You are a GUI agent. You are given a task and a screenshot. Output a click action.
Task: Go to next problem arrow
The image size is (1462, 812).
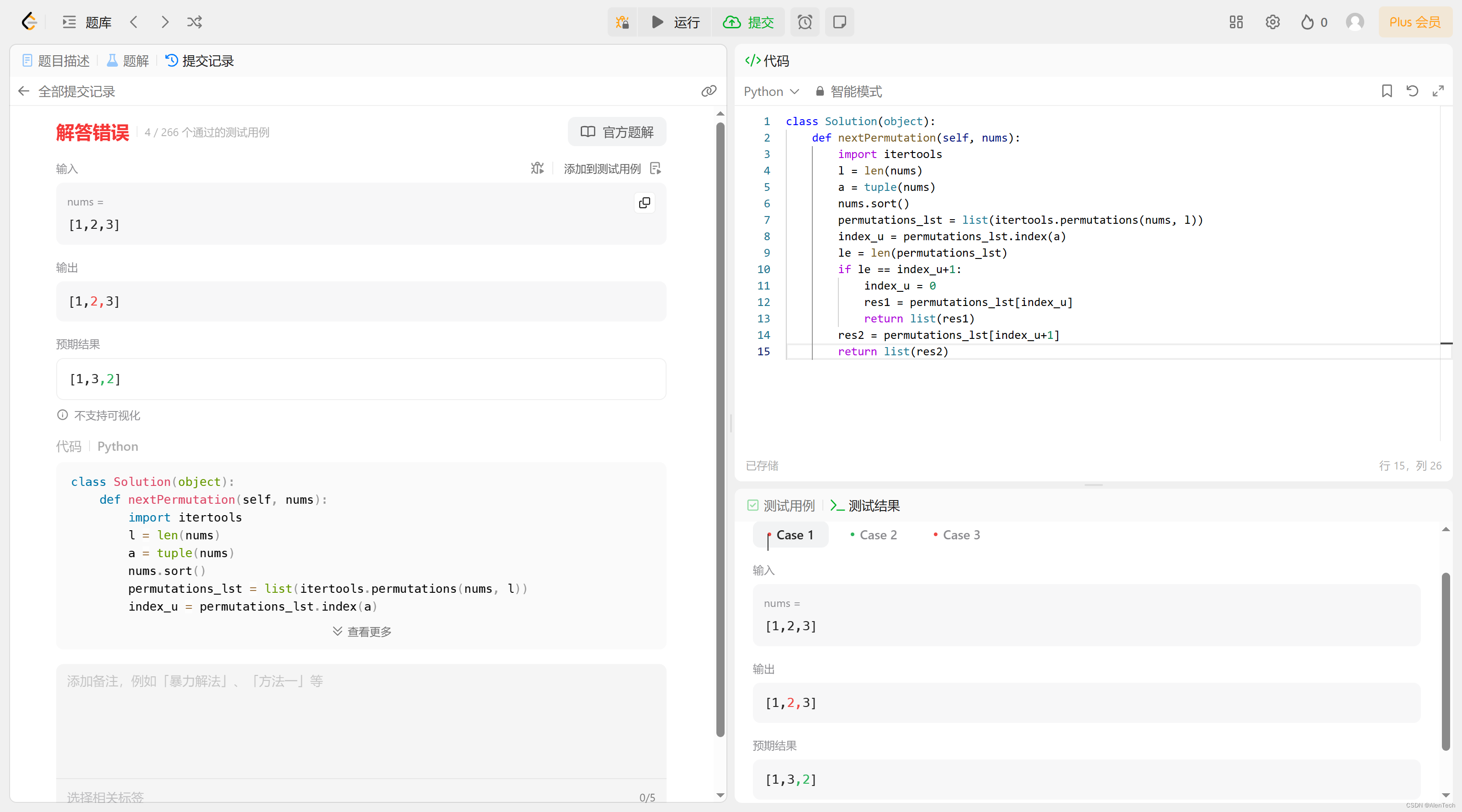pyautogui.click(x=164, y=22)
